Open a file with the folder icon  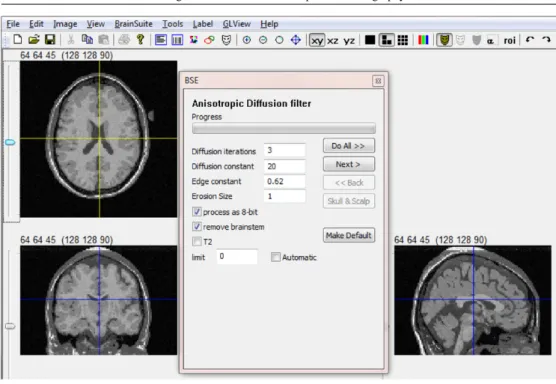pyautogui.click(x=34, y=39)
